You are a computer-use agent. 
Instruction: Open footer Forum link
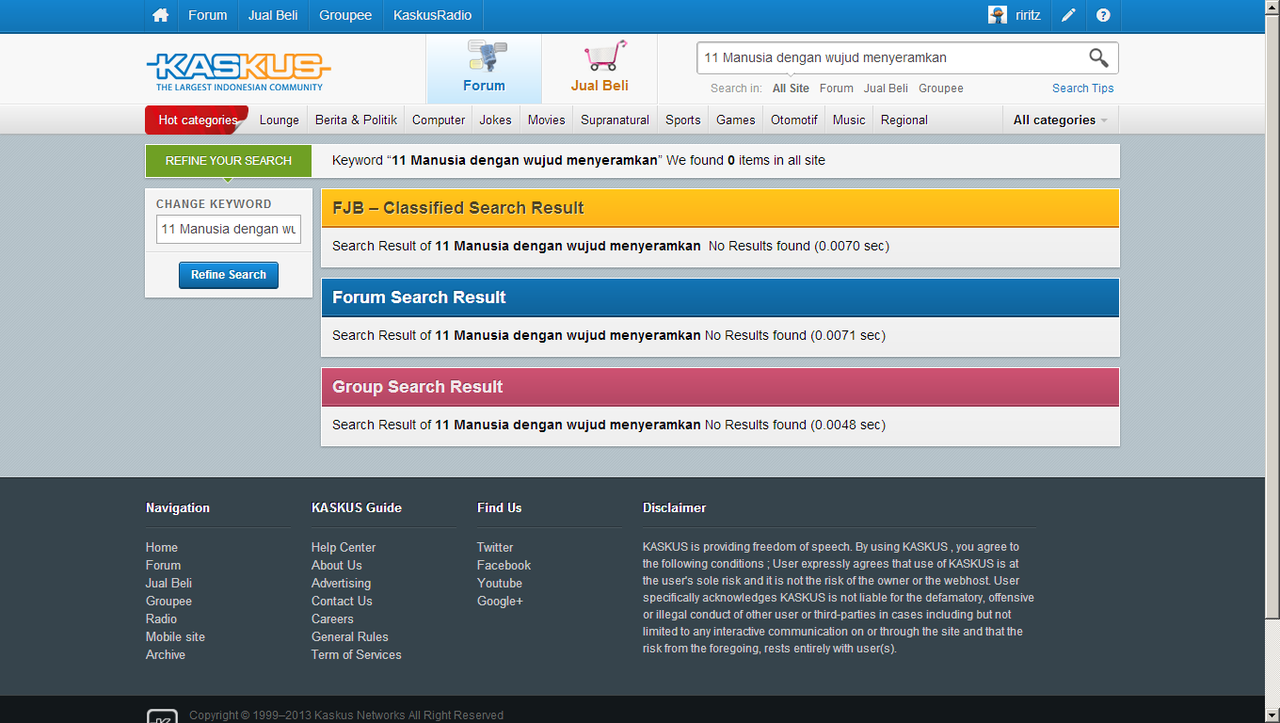163,565
